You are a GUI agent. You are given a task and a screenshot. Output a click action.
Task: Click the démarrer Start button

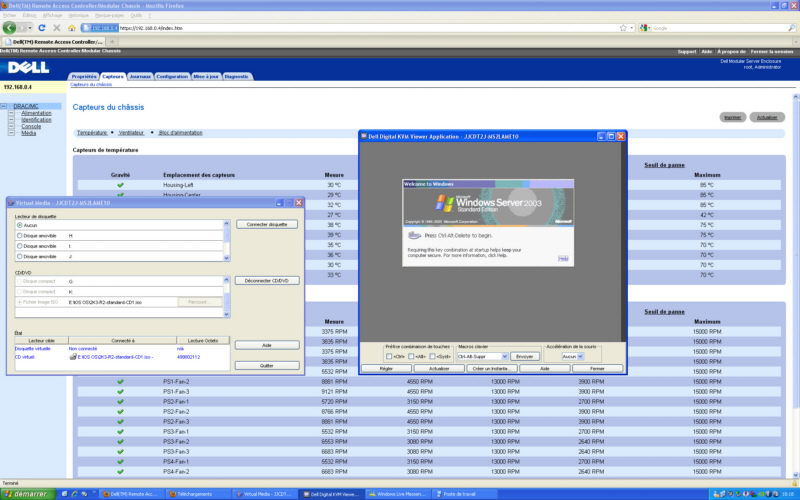[x=28, y=494]
